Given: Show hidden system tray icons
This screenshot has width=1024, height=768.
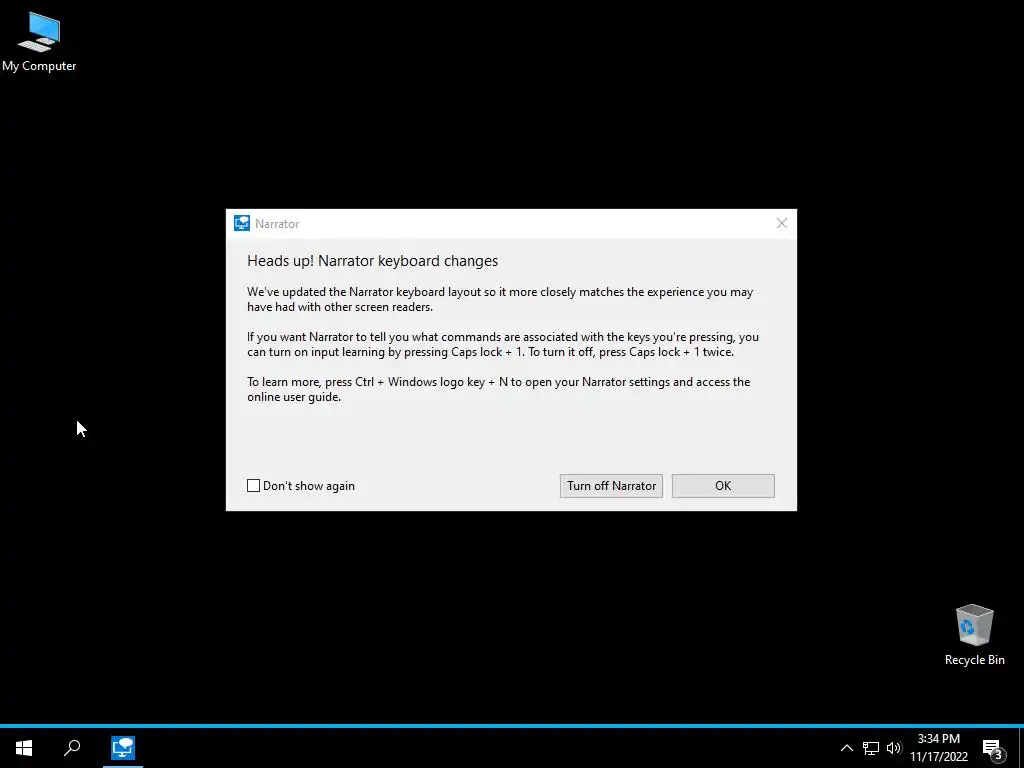Looking at the screenshot, I should coord(846,748).
